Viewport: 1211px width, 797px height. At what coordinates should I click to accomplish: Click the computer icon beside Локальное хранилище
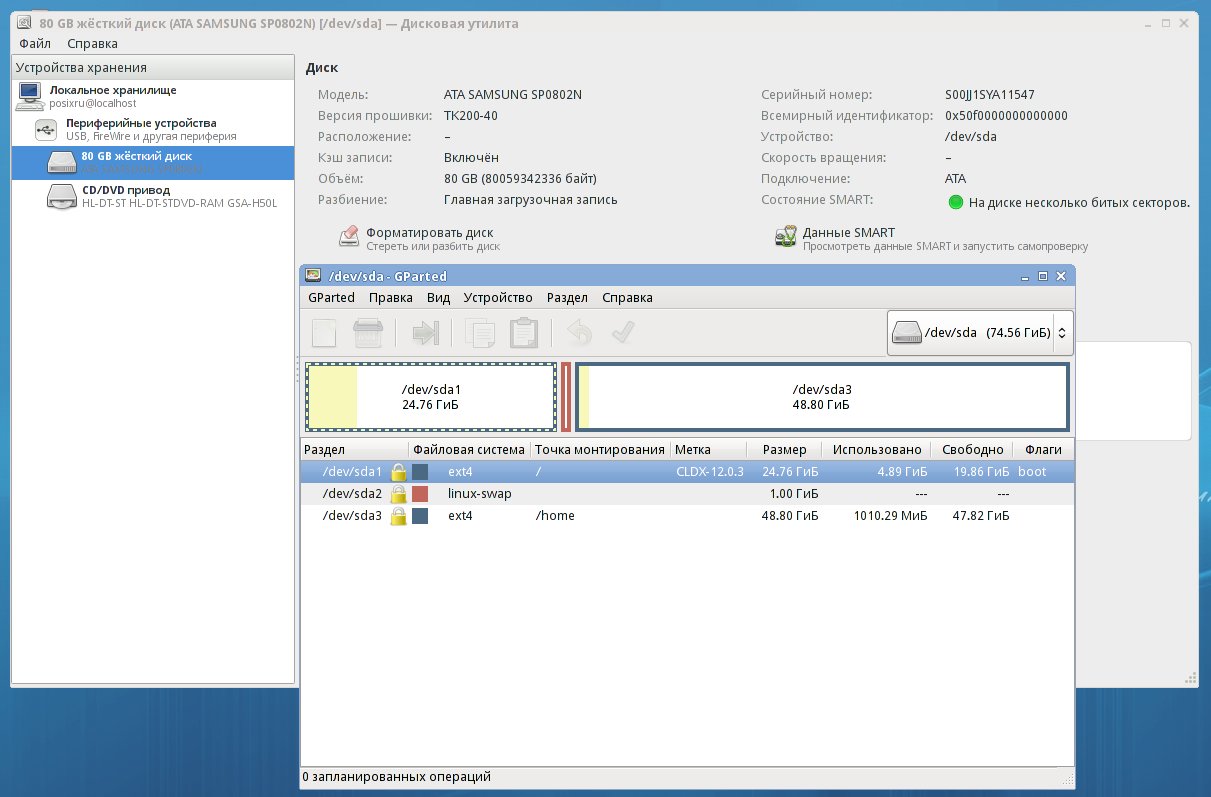(x=29, y=96)
